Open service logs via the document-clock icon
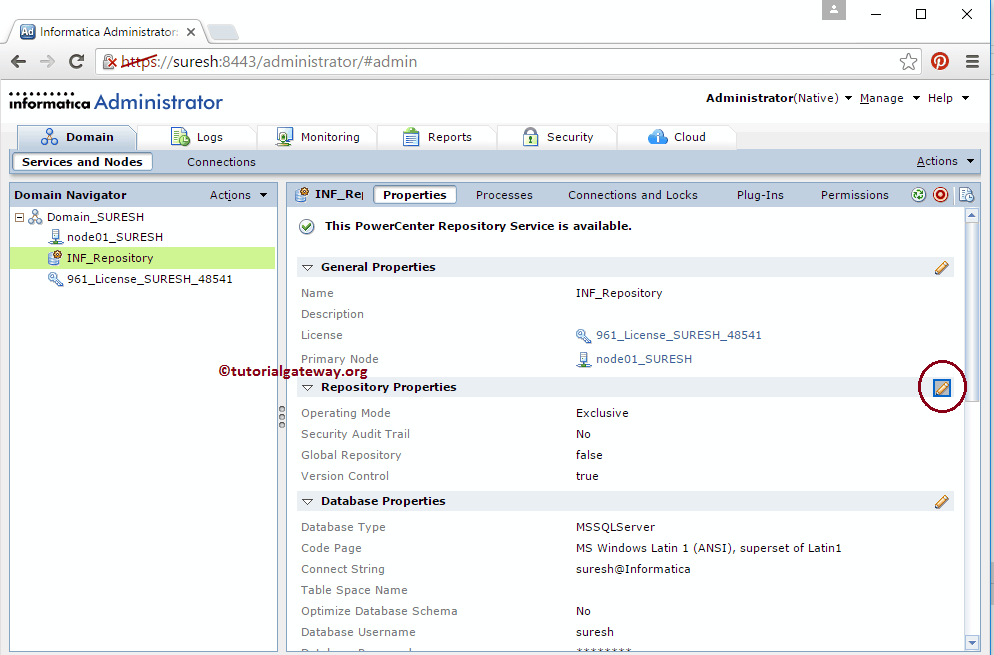This screenshot has height=655, width=994. click(x=966, y=194)
